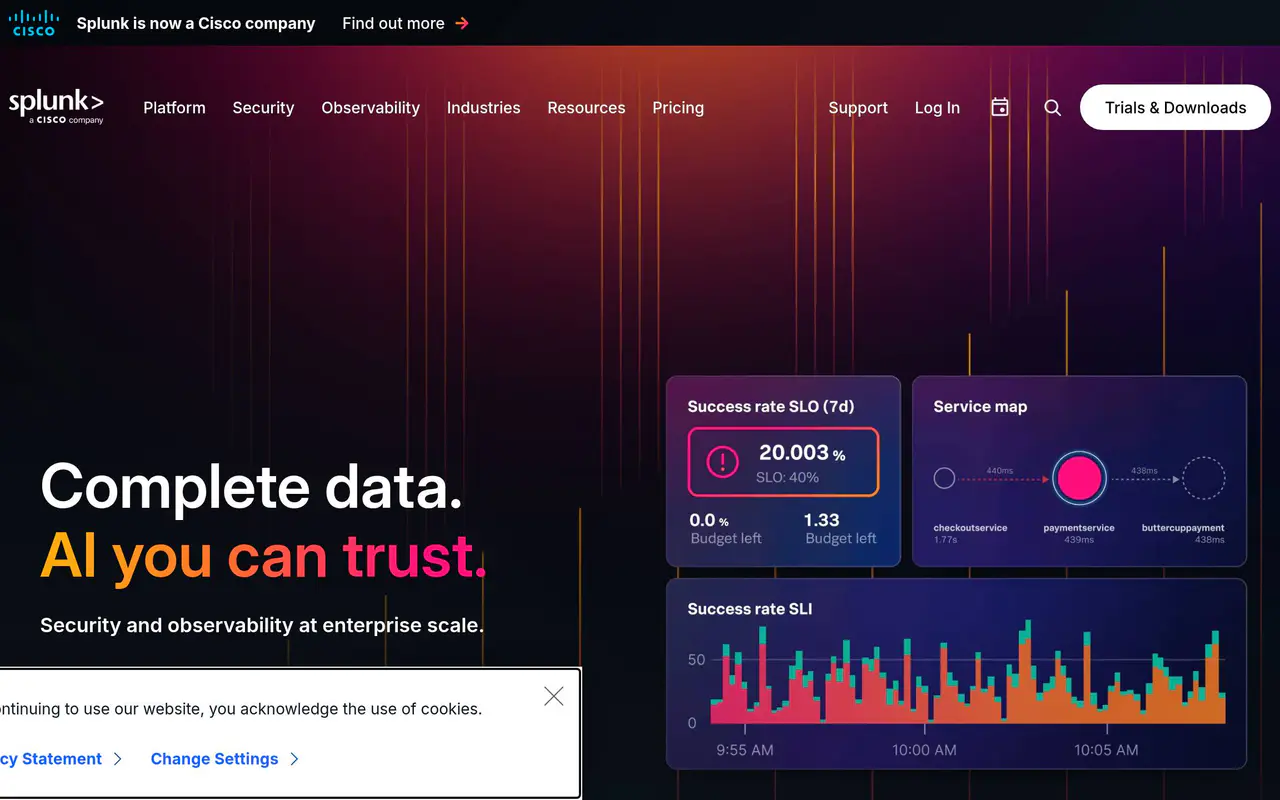Click the Splunk is now a Cisco company text
Image resolution: width=1280 pixels, height=800 pixels.
[196, 23]
